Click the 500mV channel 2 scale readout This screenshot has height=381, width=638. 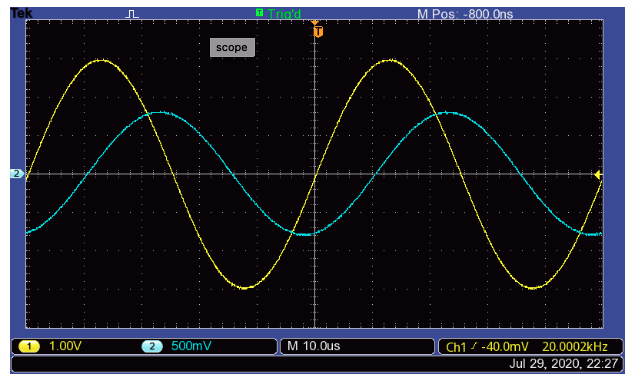(191, 346)
